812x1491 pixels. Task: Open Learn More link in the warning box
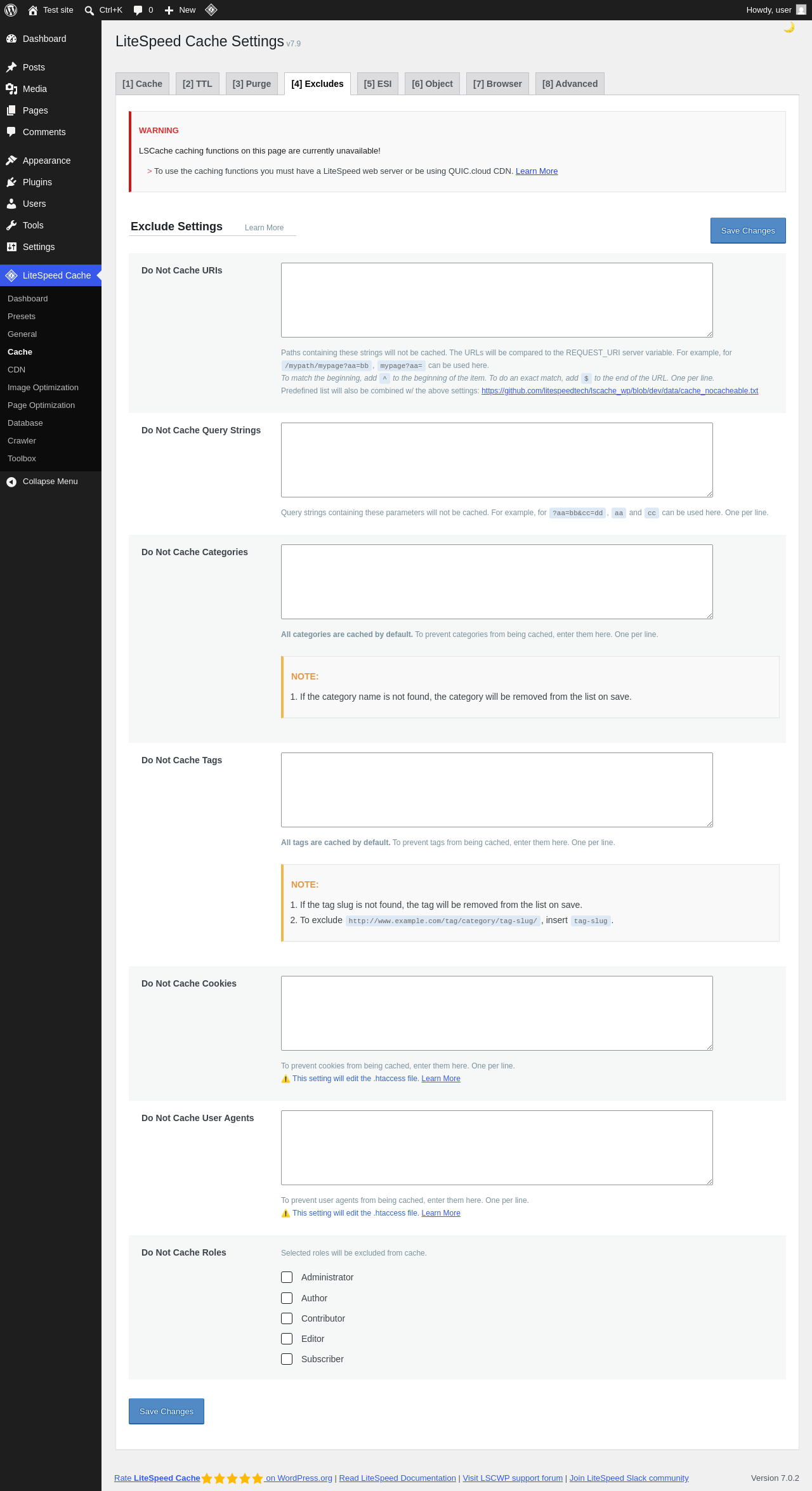(537, 171)
